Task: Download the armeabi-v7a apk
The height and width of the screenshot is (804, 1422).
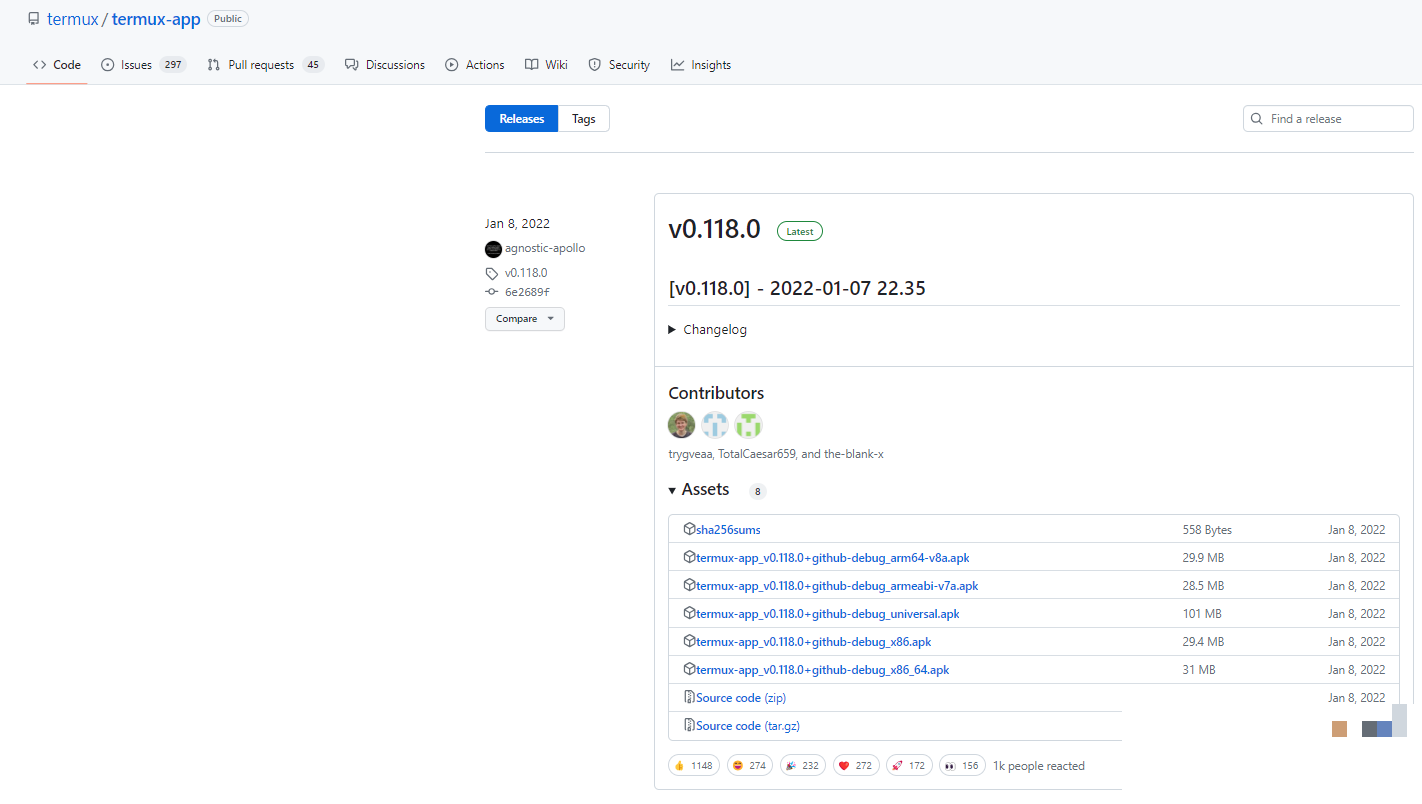Action: pos(837,586)
